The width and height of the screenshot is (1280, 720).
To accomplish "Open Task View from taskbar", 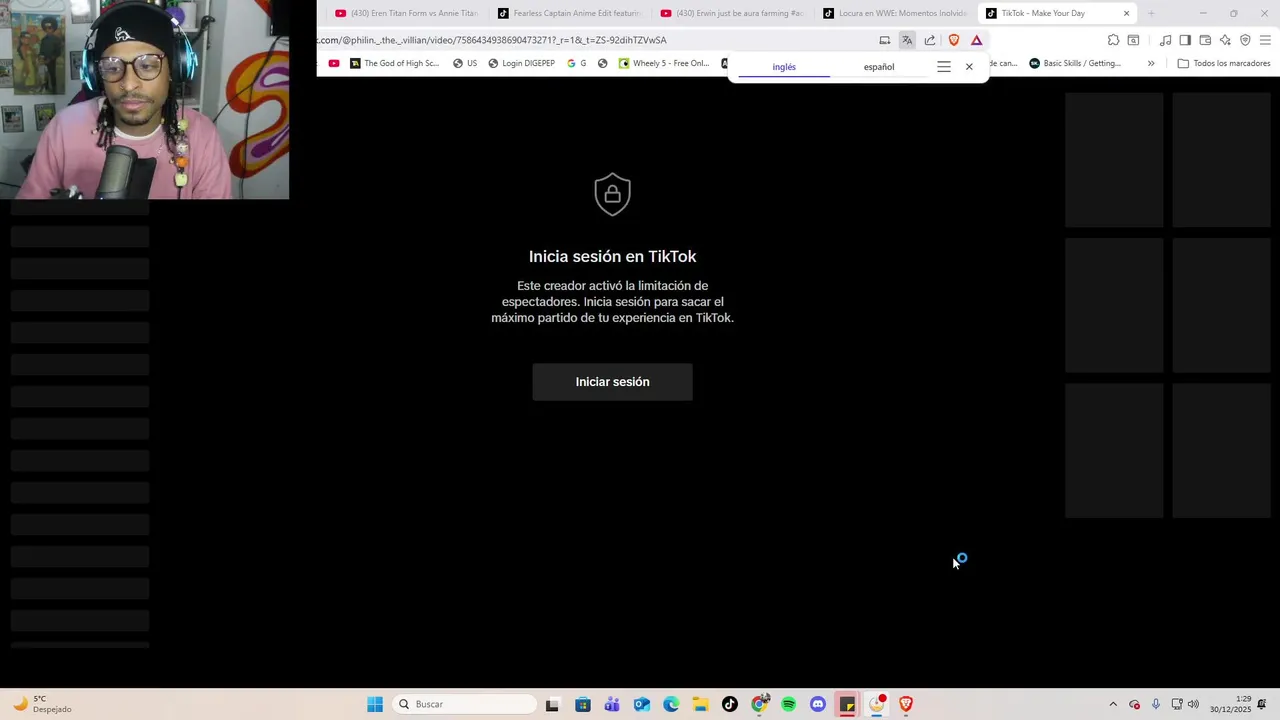I will (x=552, y=704).
